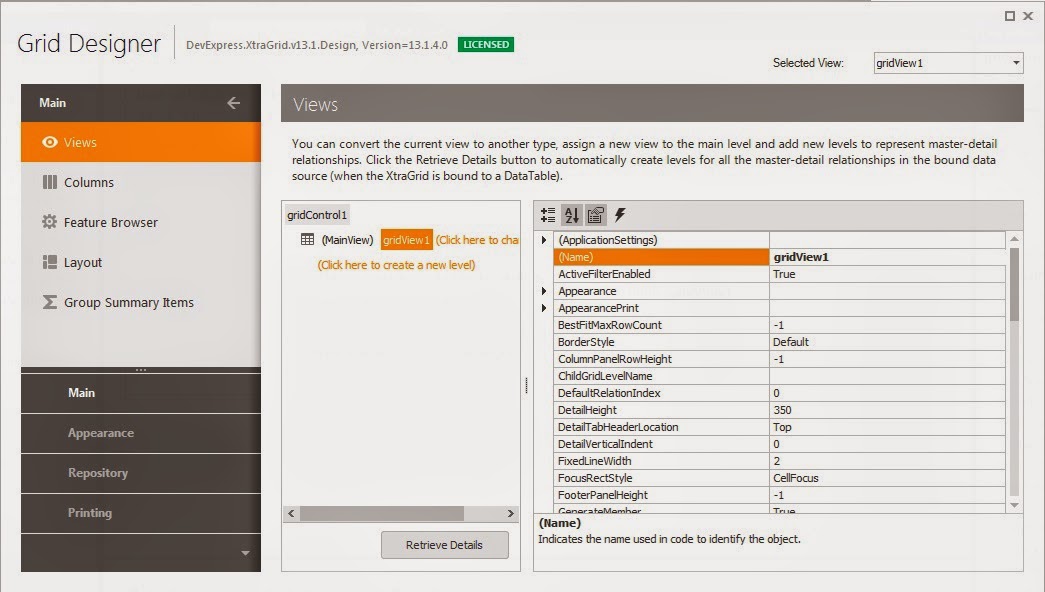Click the BorderStyle Default value

[x=887, y=342]
